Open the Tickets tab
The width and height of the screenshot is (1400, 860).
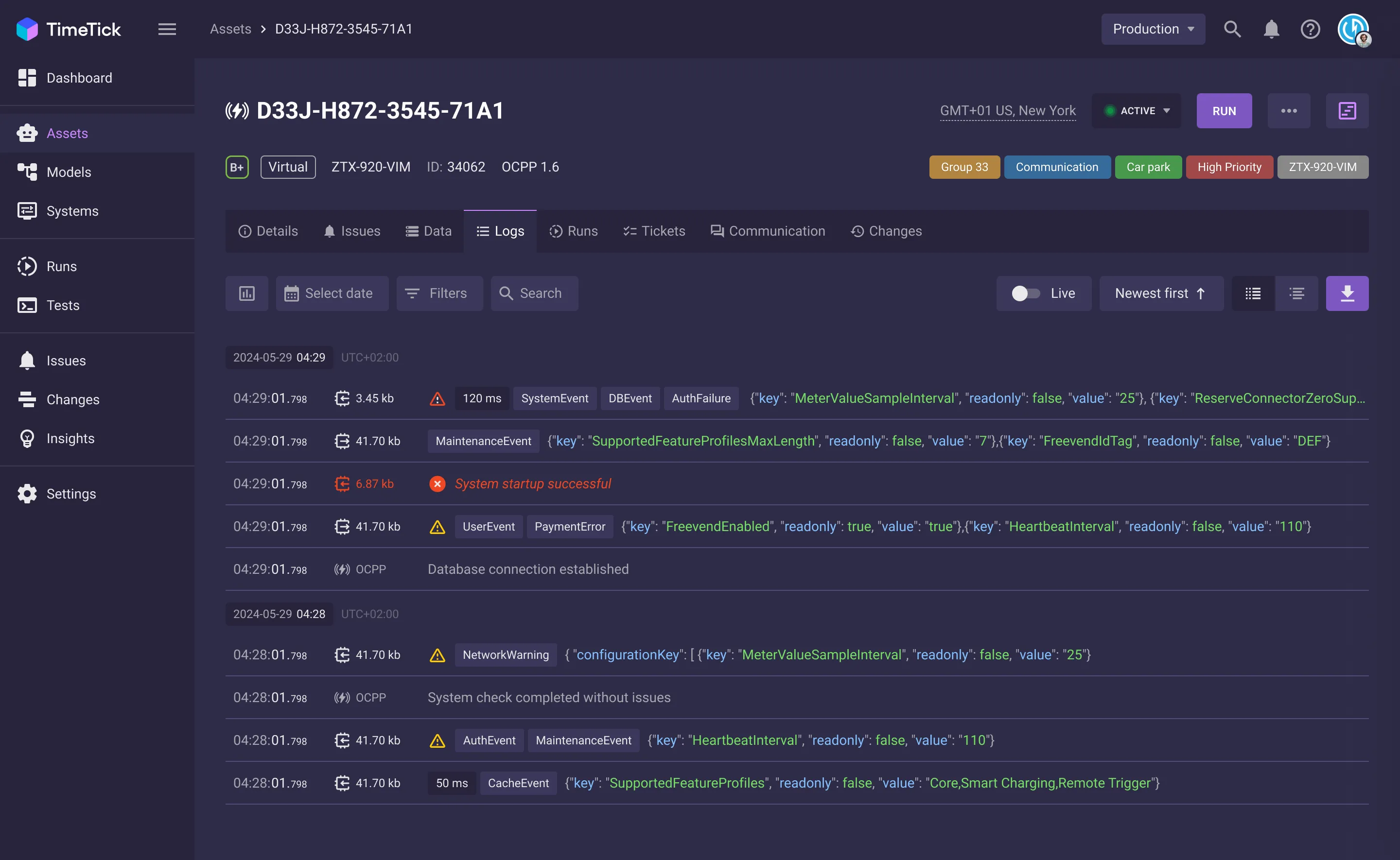tap(654, 231)
